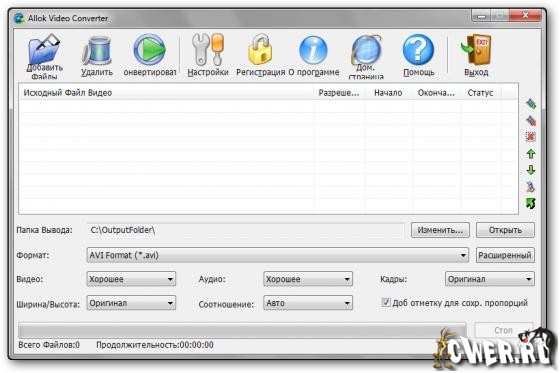Click the Расширенный format button
Screen dimensions: 560x373
505,255
